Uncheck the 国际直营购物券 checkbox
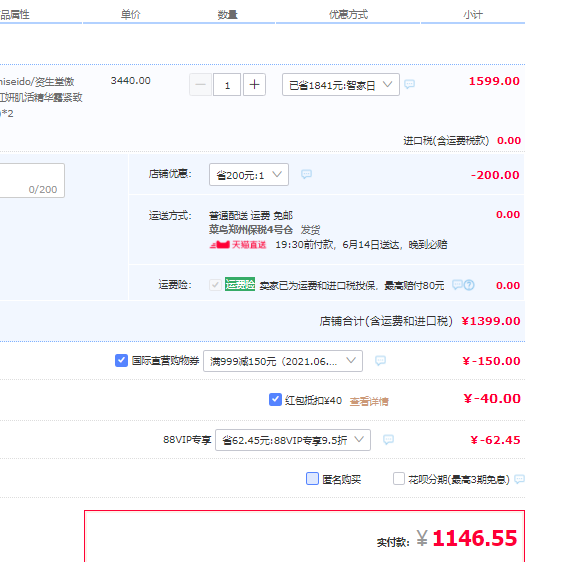566x562 pixels. point(121,360)
